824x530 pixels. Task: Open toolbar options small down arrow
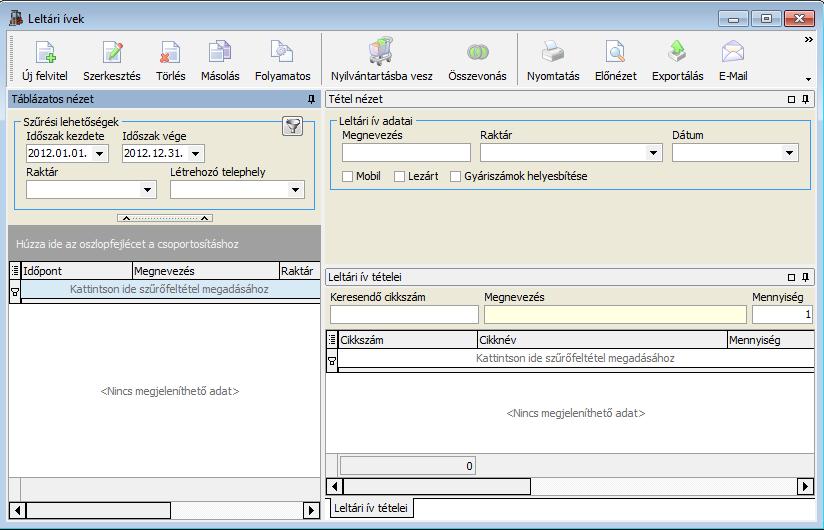[808, 79]
